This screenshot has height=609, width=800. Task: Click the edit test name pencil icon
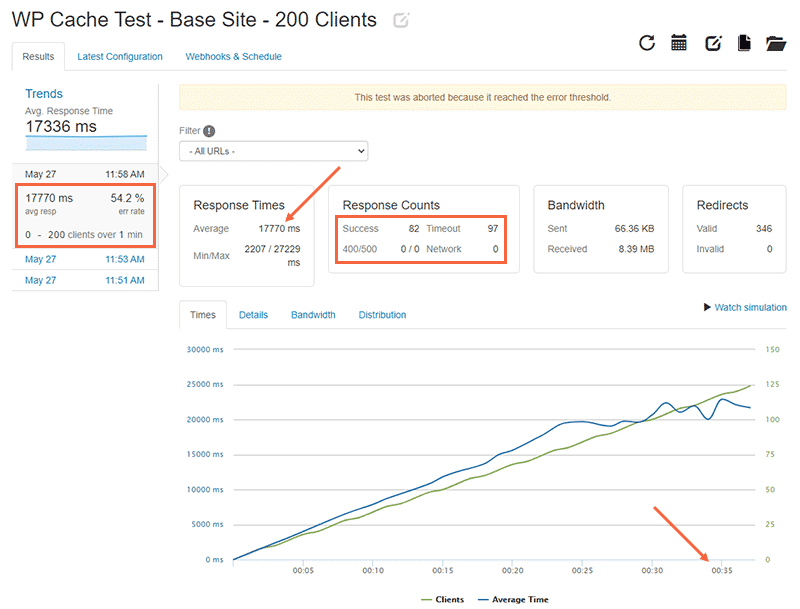point(402,20)
